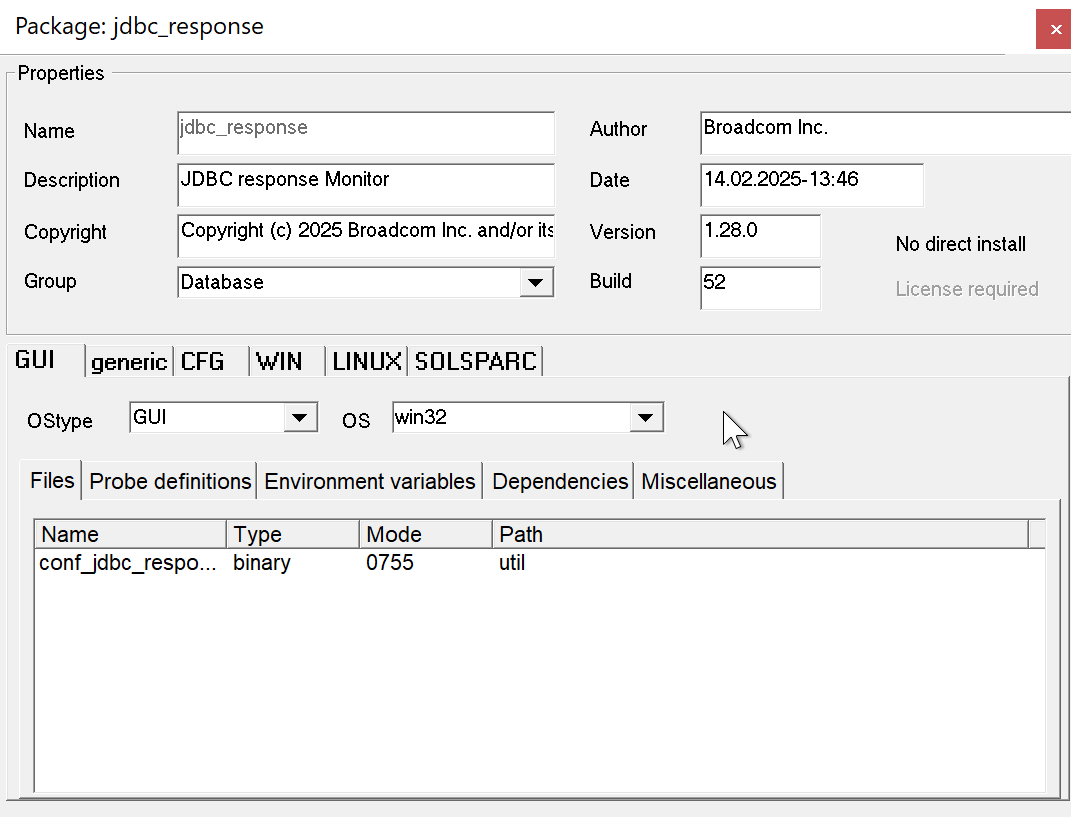Click the Version field showing 1.28.0
Screen dimensions: 1071x817
click(x=760, y=235)
